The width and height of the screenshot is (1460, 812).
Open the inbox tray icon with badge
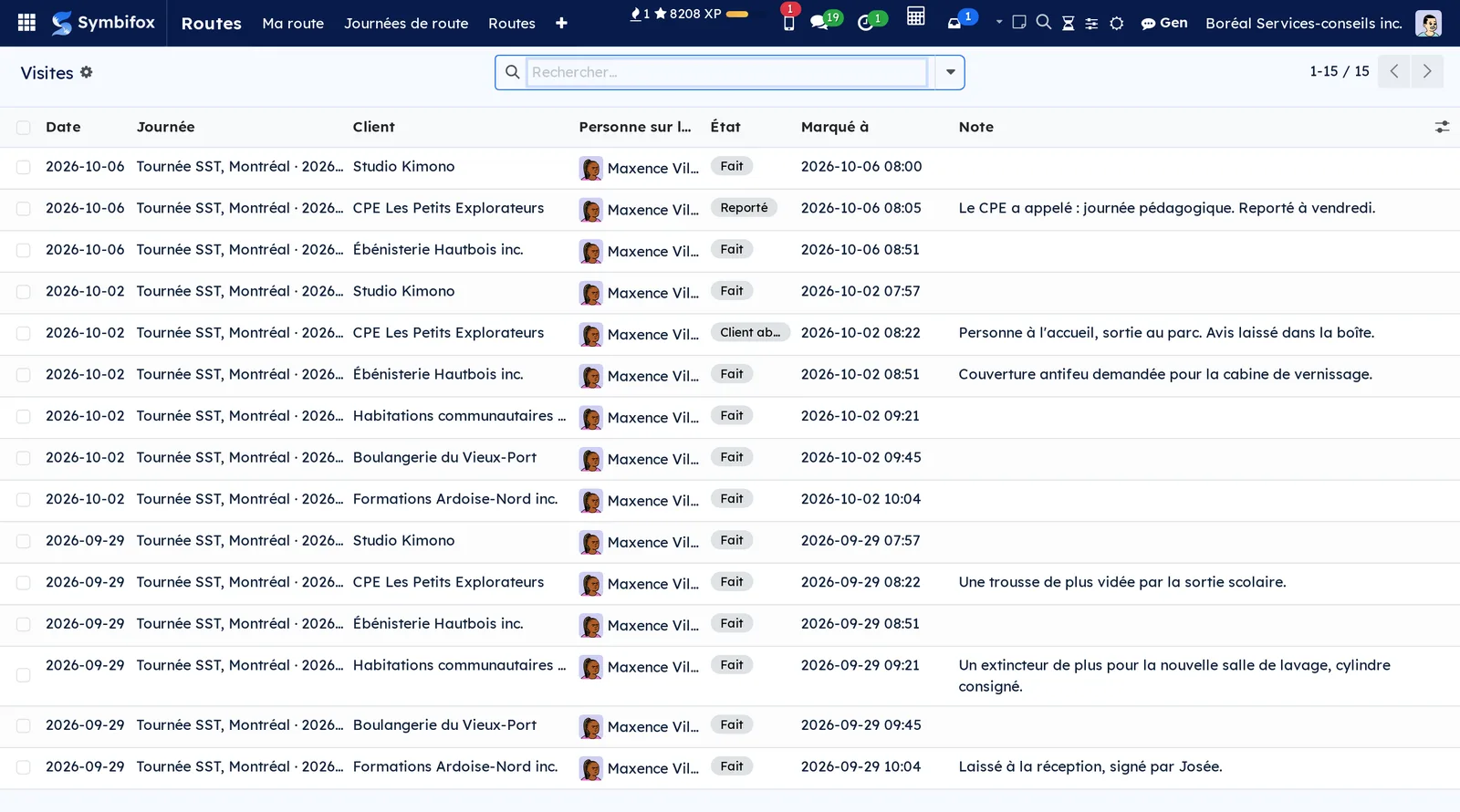pyautogui.click(x=954, y=23)
